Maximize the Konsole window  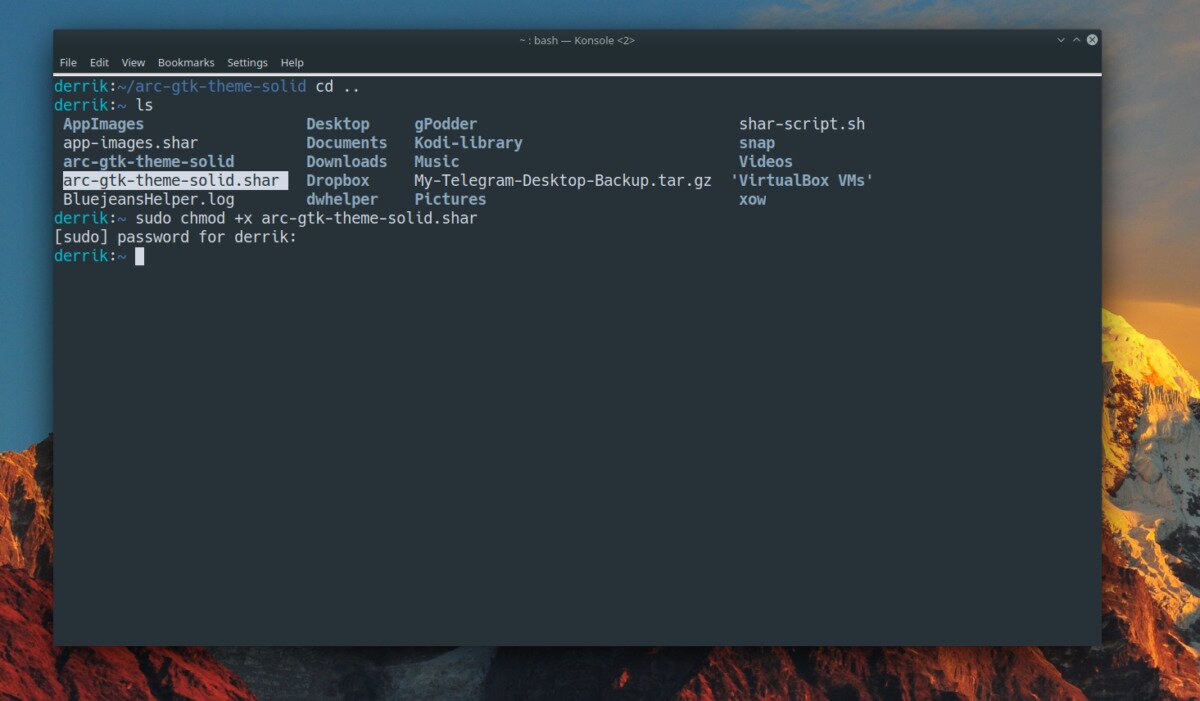point(1076,40)
